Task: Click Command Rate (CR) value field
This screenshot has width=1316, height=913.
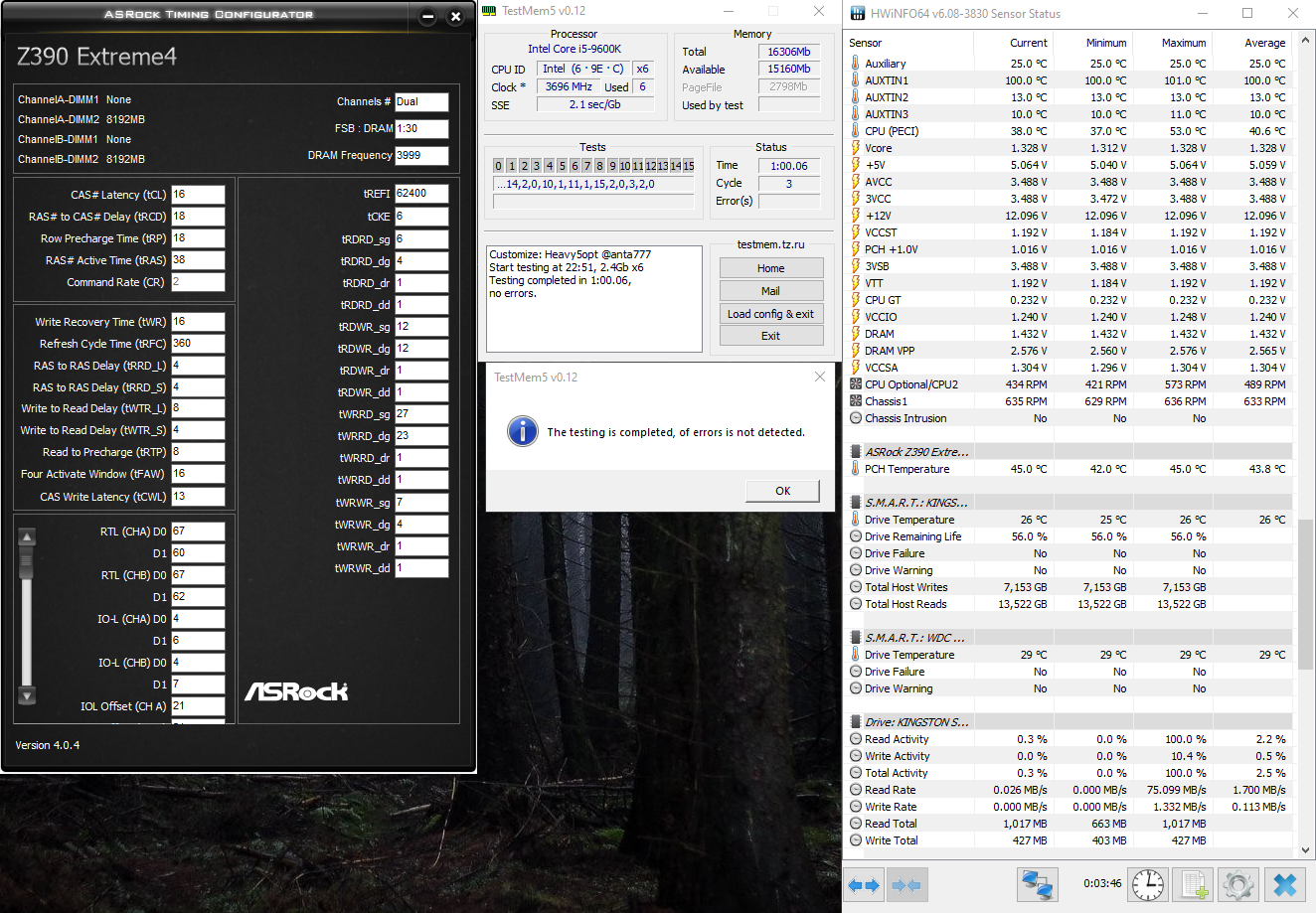Action: pyautogui.click(x=198, y=282)
